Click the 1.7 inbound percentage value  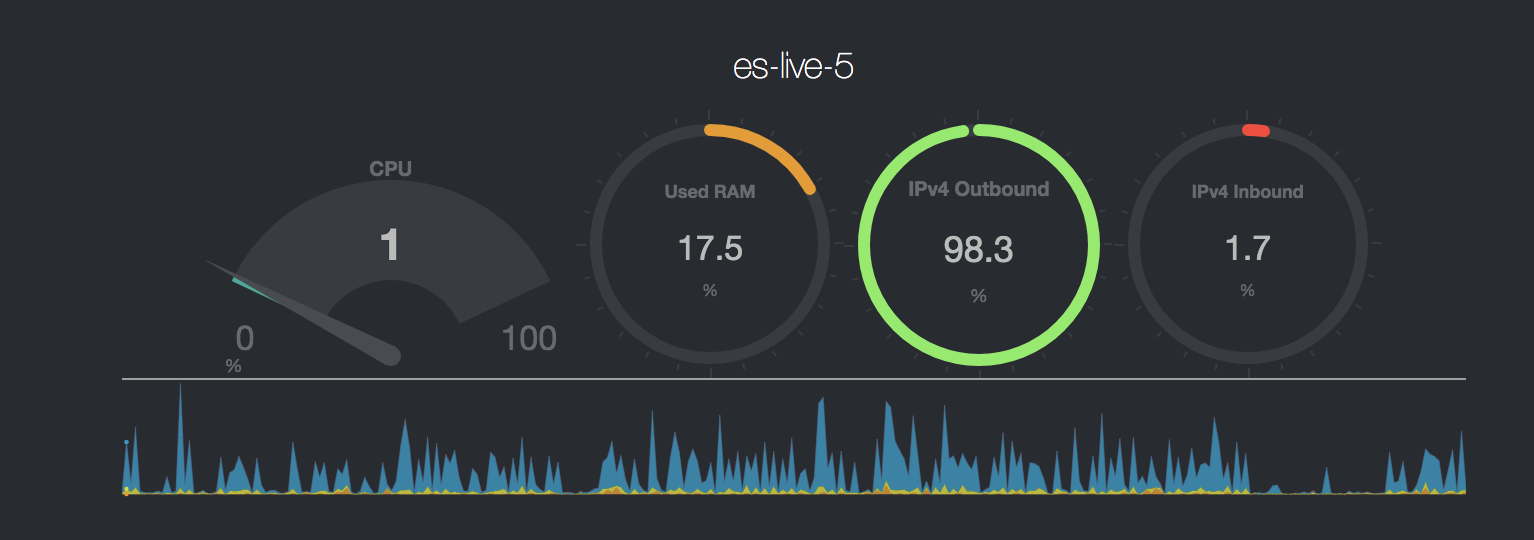click(1248, 247)
